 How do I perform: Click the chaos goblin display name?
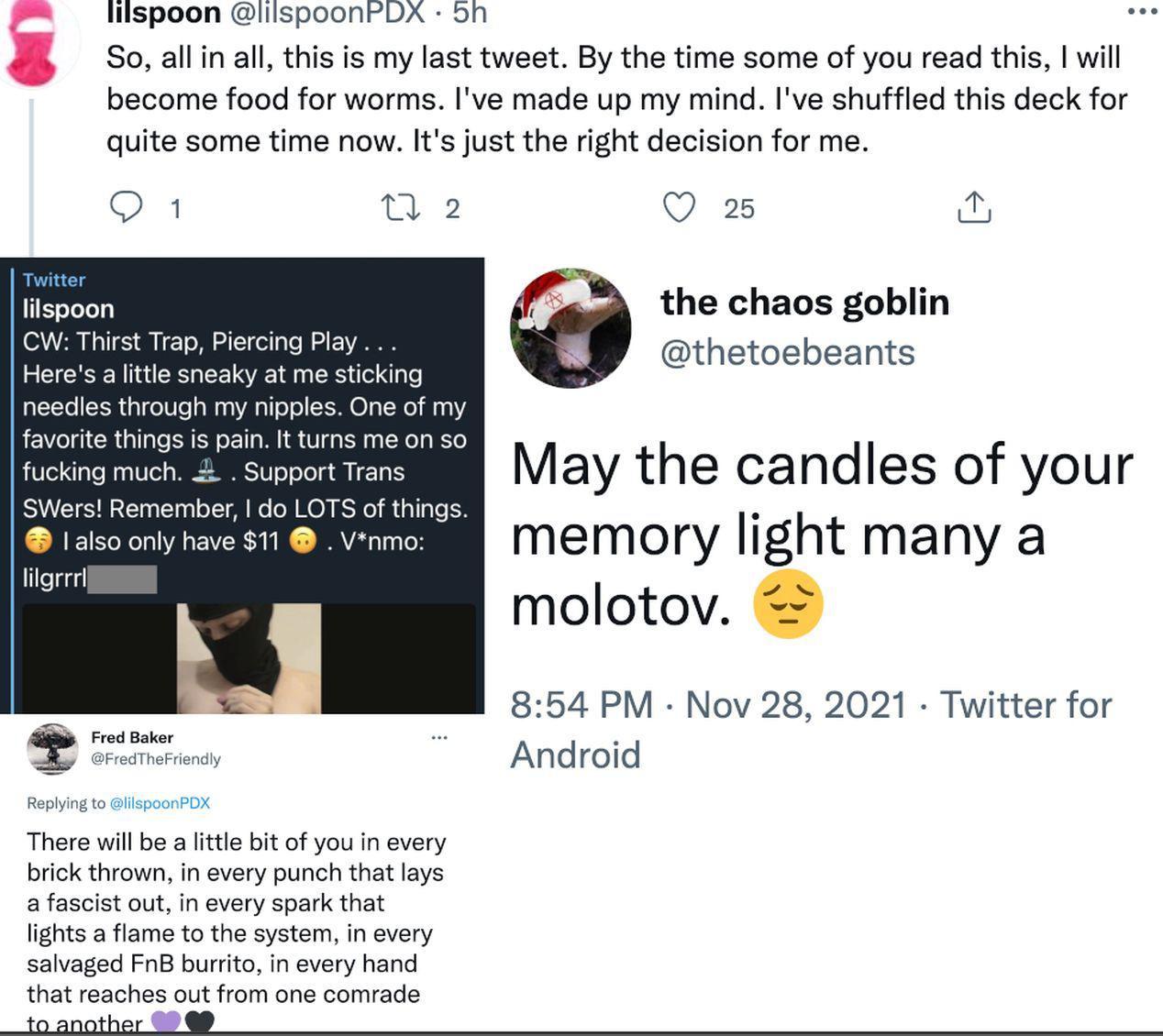coord(804,302)
